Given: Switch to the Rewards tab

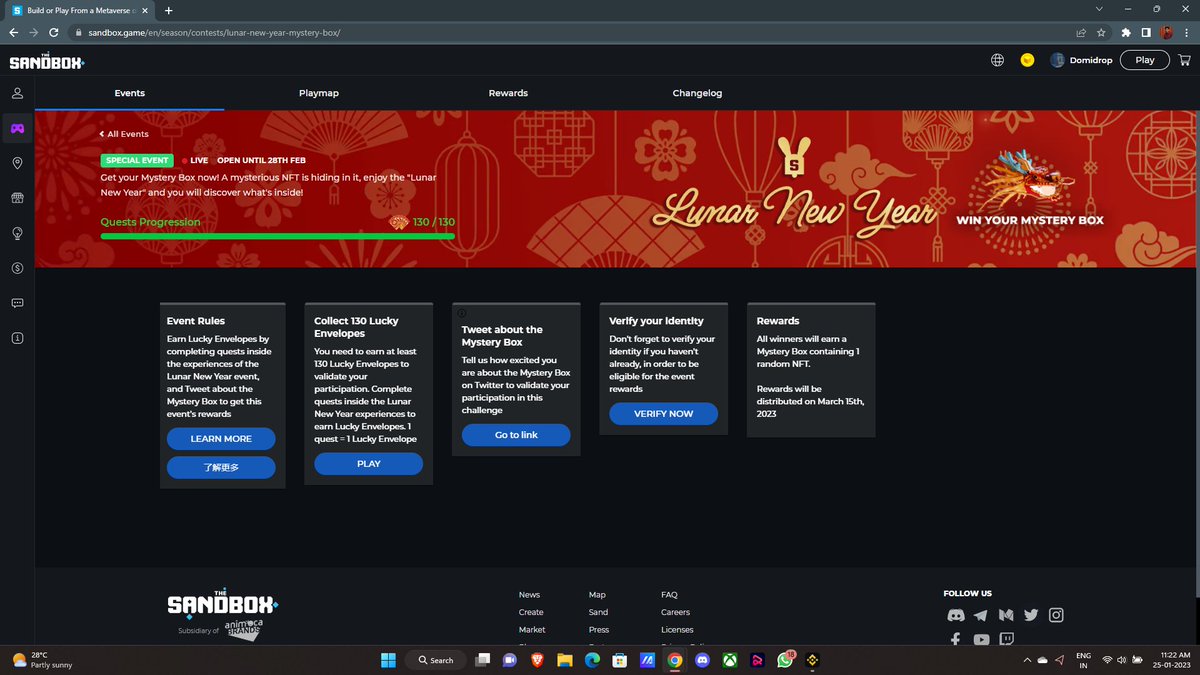Looking at the screenshot, I should (x=508, y=93).
